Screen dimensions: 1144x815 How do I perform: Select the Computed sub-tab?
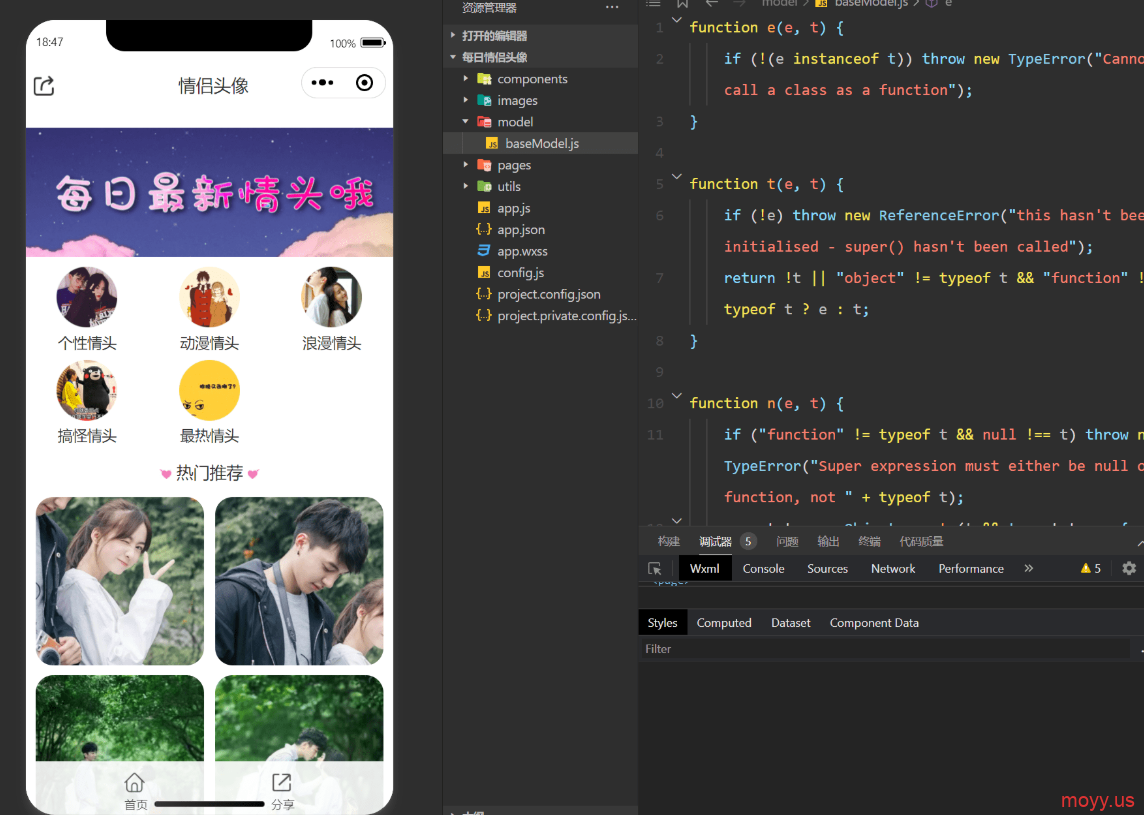click(x=724, y=622)
